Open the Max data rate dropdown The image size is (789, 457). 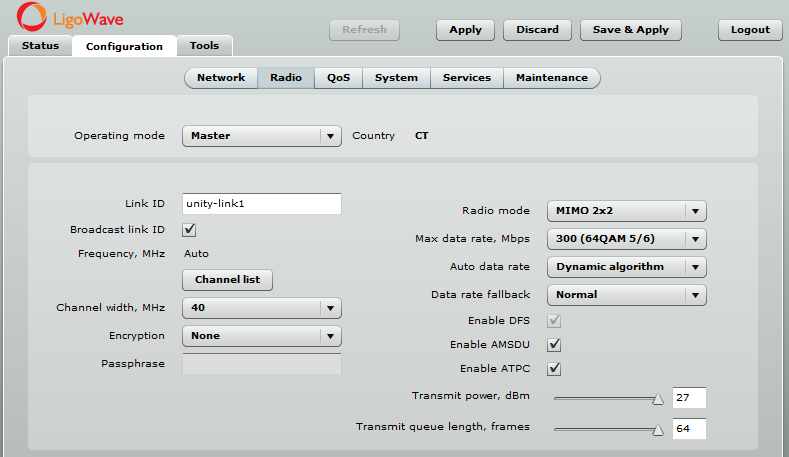pos(626,239)
